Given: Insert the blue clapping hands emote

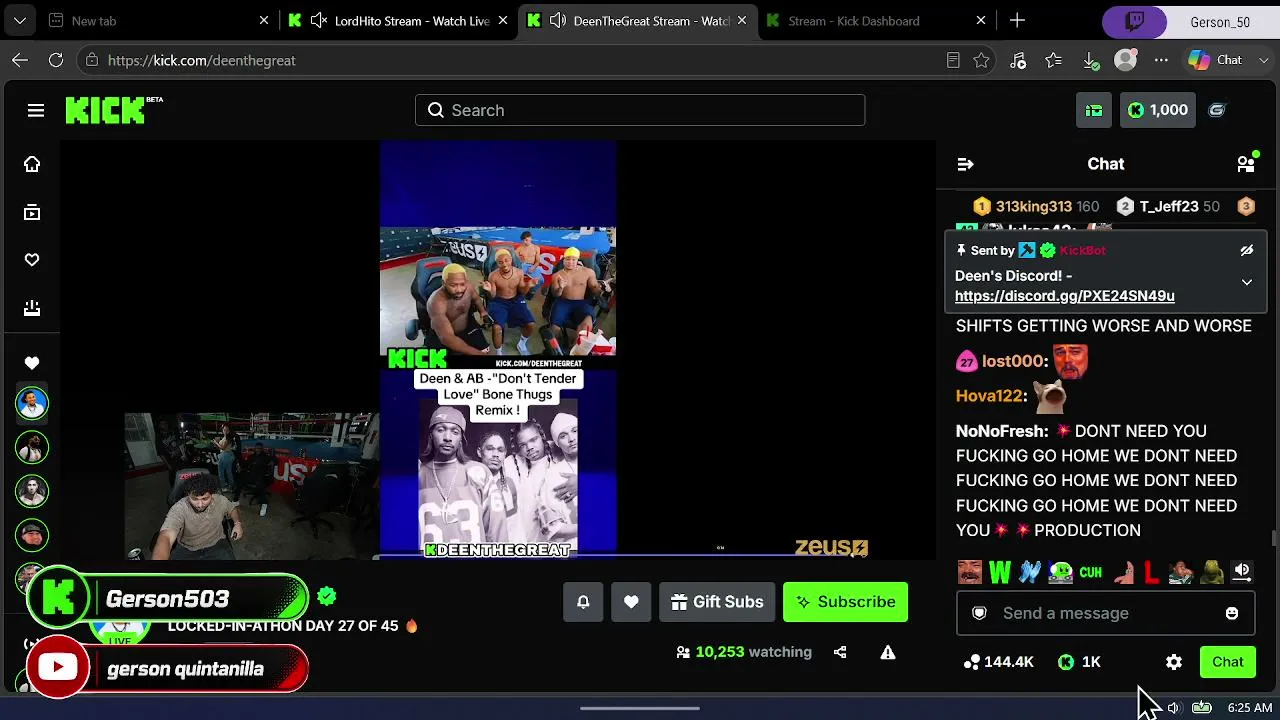Looking at the screenshot, I should tap(1030, 572).
